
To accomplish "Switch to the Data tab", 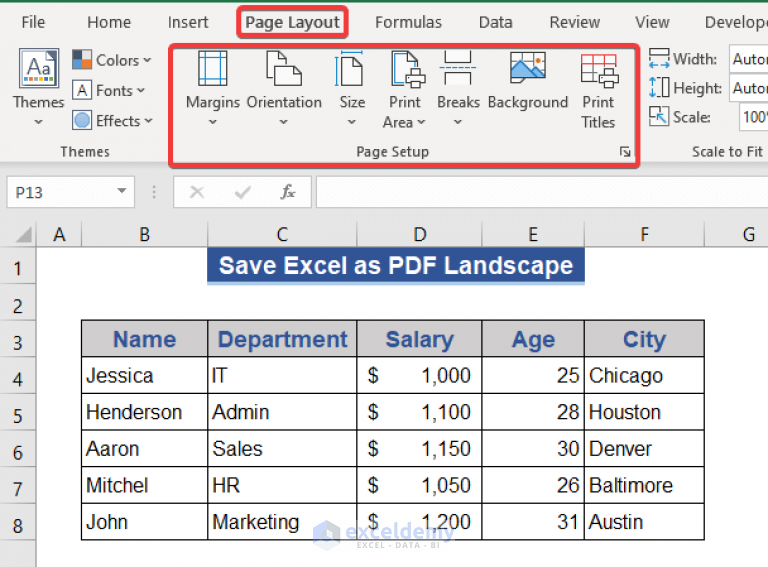I will point(495,22).
